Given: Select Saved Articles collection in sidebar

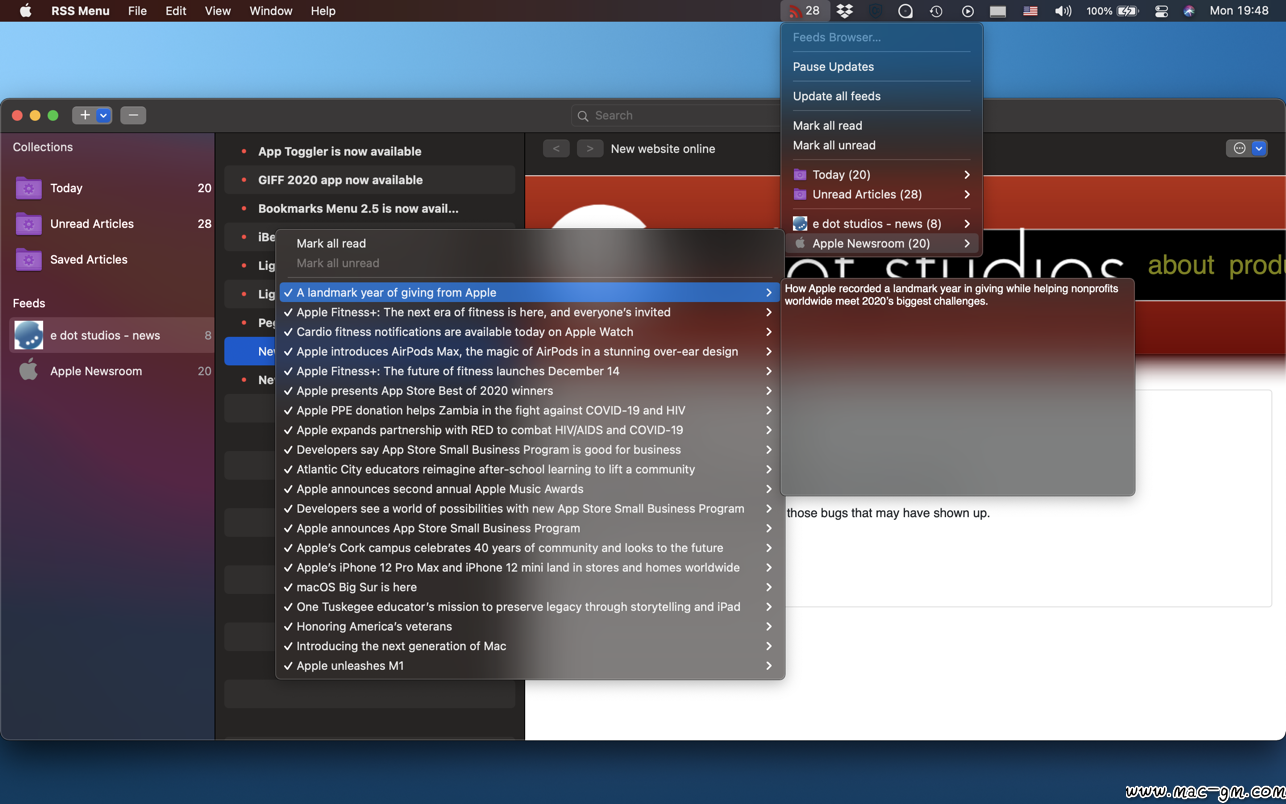Looking at the screenshot, I should [x=112, y=260].
